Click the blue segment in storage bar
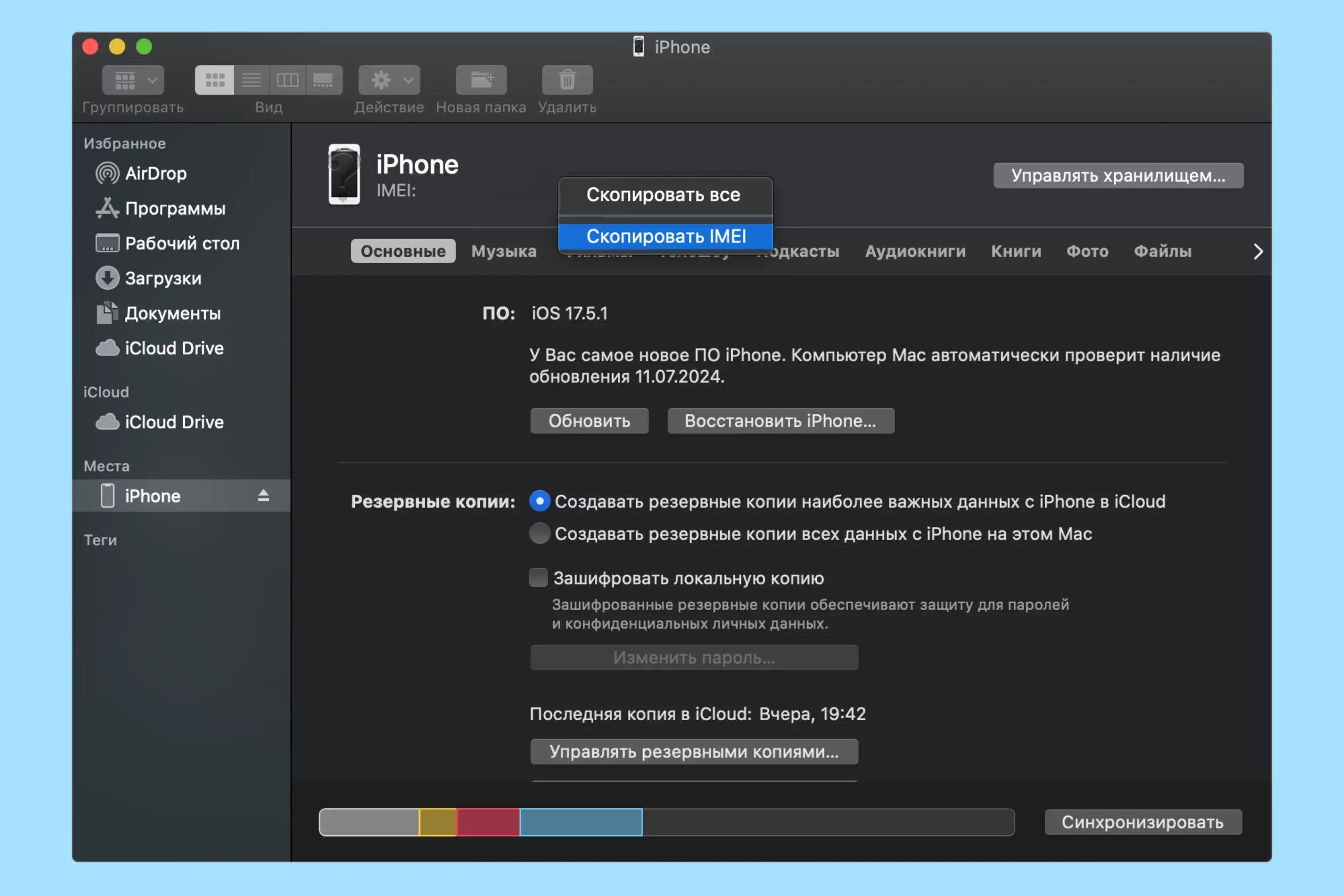The height and width of the screenshot is (896, 1344). point(581,821)
